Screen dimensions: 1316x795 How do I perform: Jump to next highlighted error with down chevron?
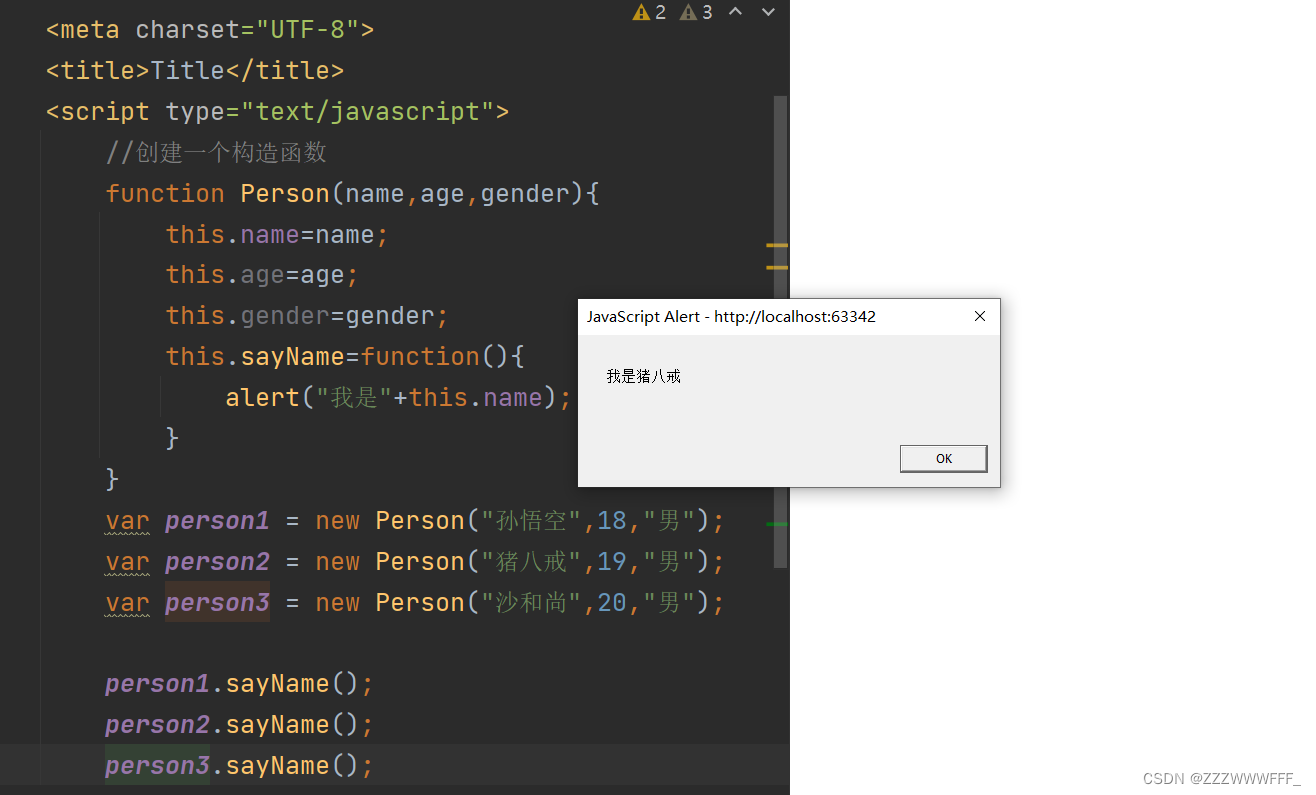[768, 12]
